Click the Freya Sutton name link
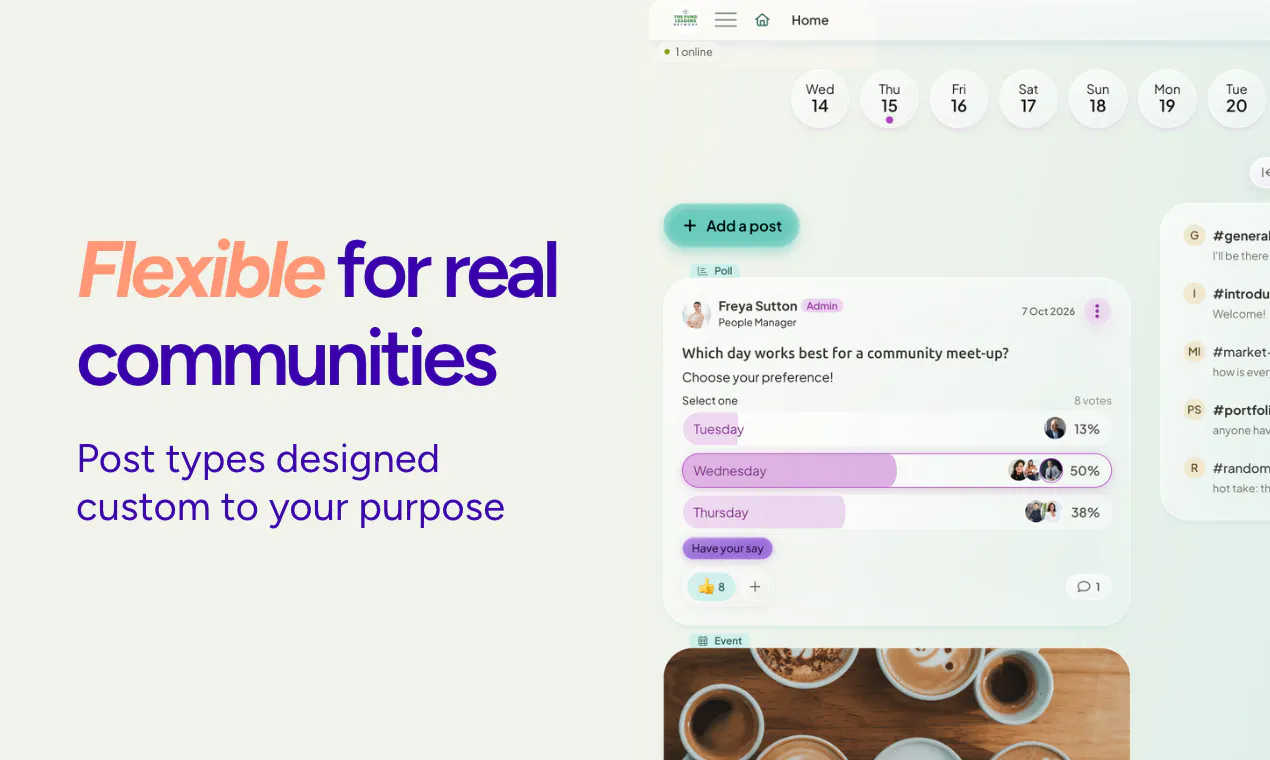 [x=758, y=306]
